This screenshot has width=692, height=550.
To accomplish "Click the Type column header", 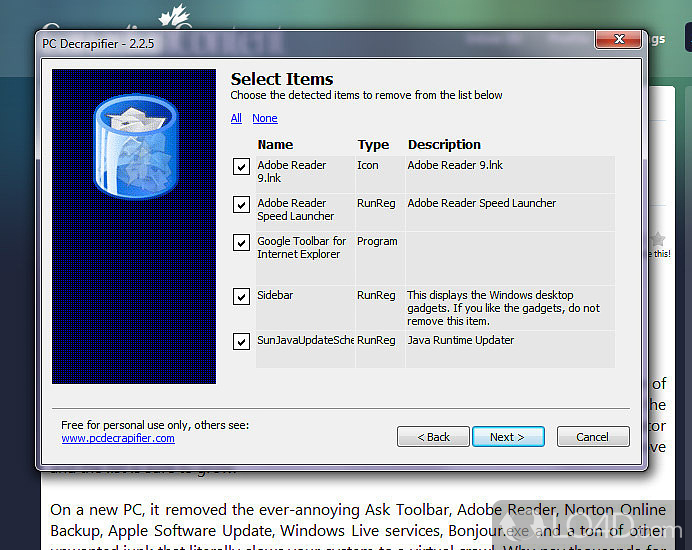I will click(x=373, y=145).
